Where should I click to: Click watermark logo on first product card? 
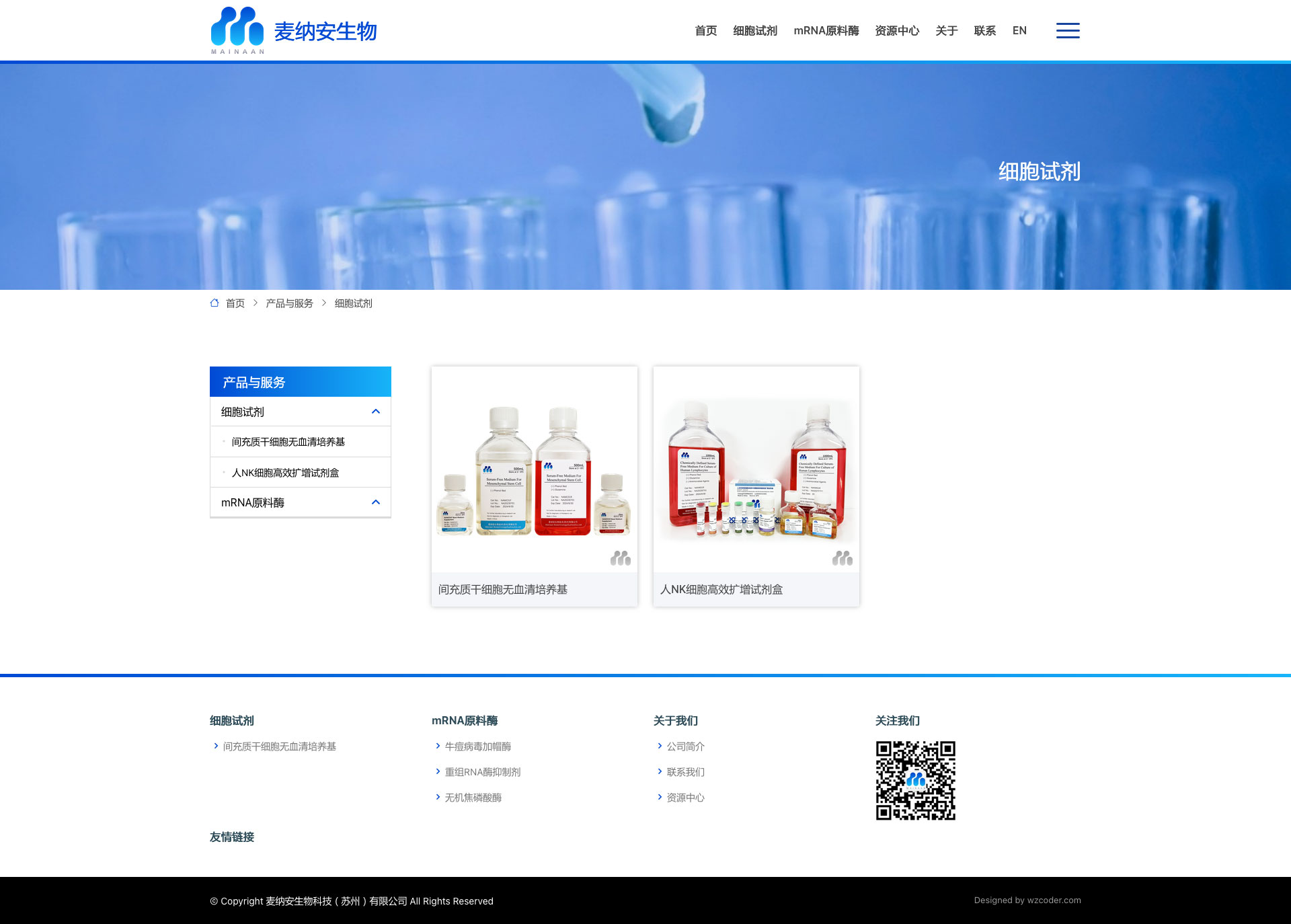pos(620,558)
